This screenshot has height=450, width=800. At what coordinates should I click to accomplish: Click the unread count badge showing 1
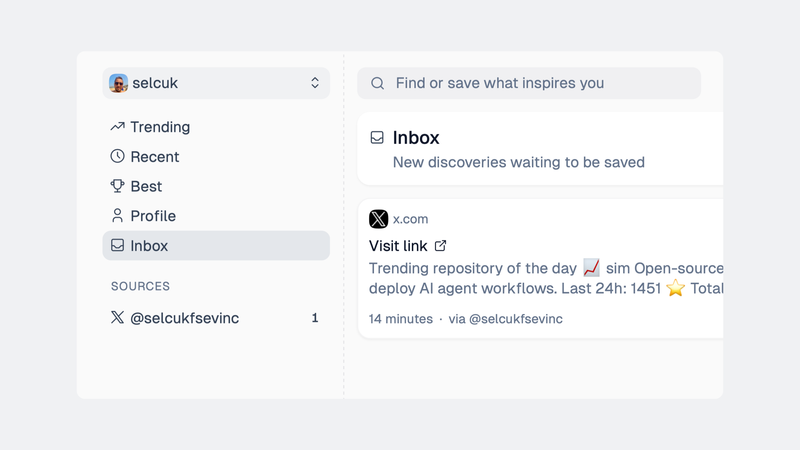[315, 318]
